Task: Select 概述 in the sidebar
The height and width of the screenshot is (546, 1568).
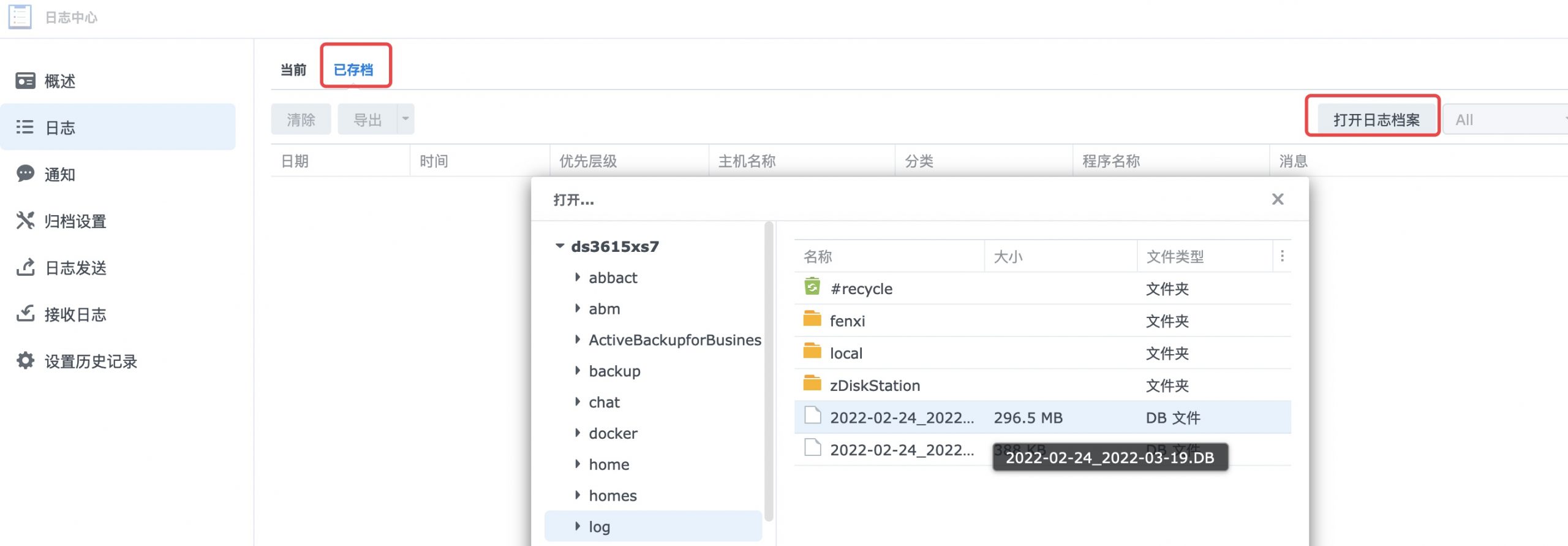Action: pyautogui.click(x=60, y=81)
